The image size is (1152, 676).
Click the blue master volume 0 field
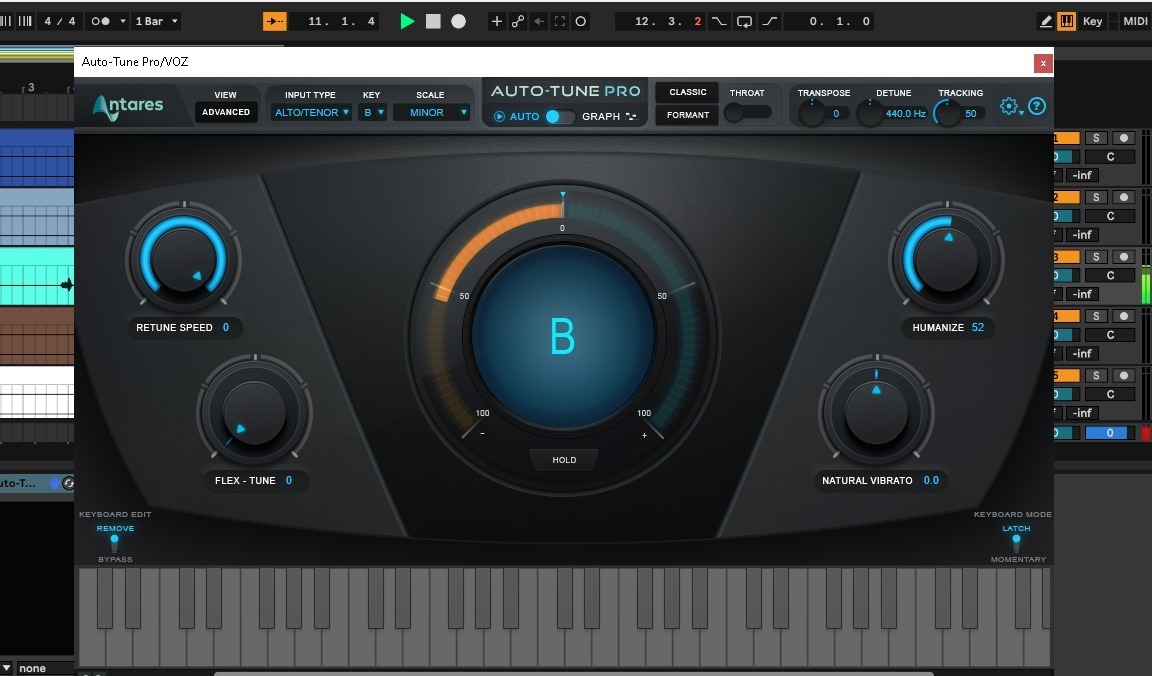click(x=1110, y=433)
